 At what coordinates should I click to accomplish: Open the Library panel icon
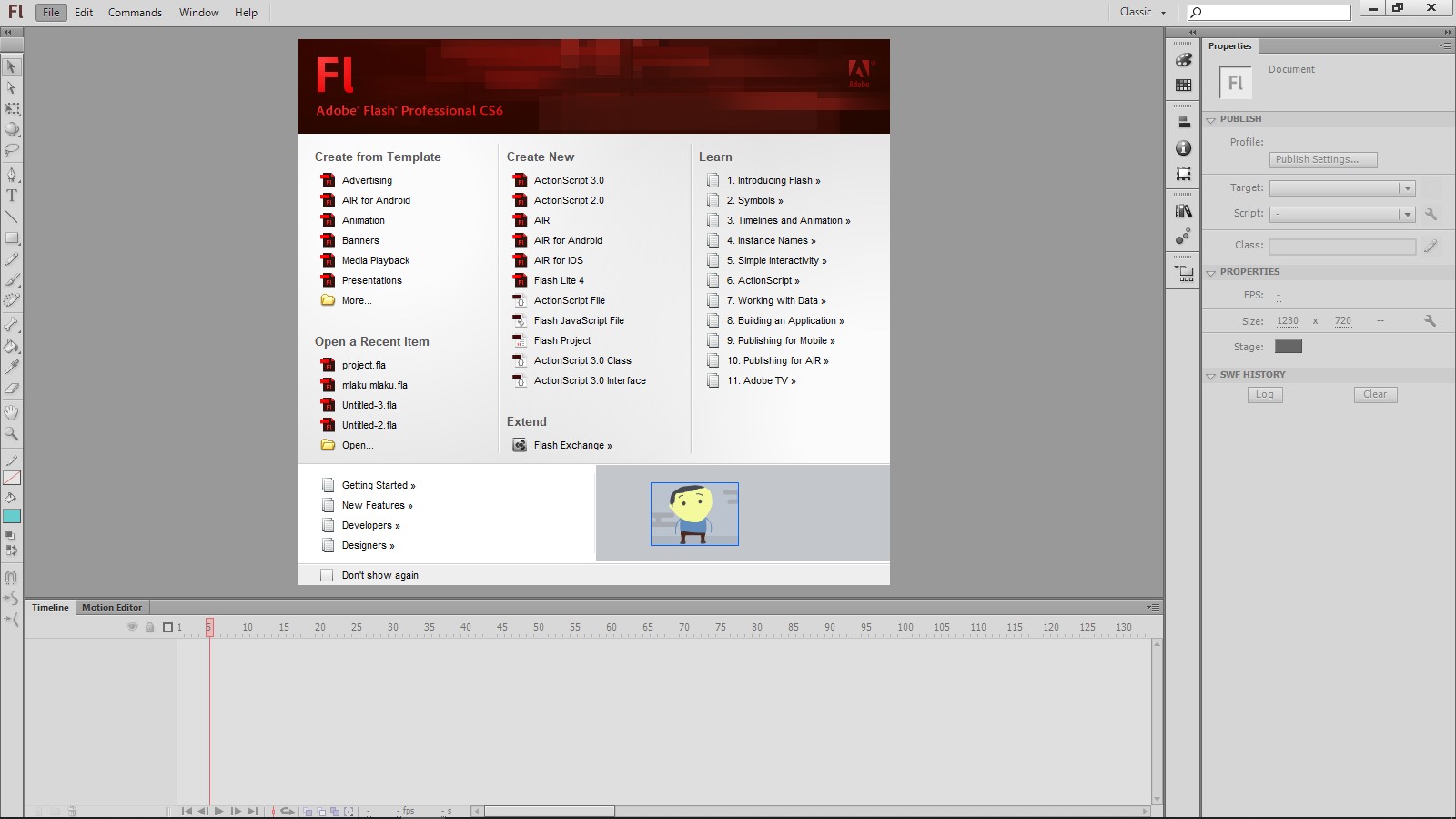[x=1183, y=209]
